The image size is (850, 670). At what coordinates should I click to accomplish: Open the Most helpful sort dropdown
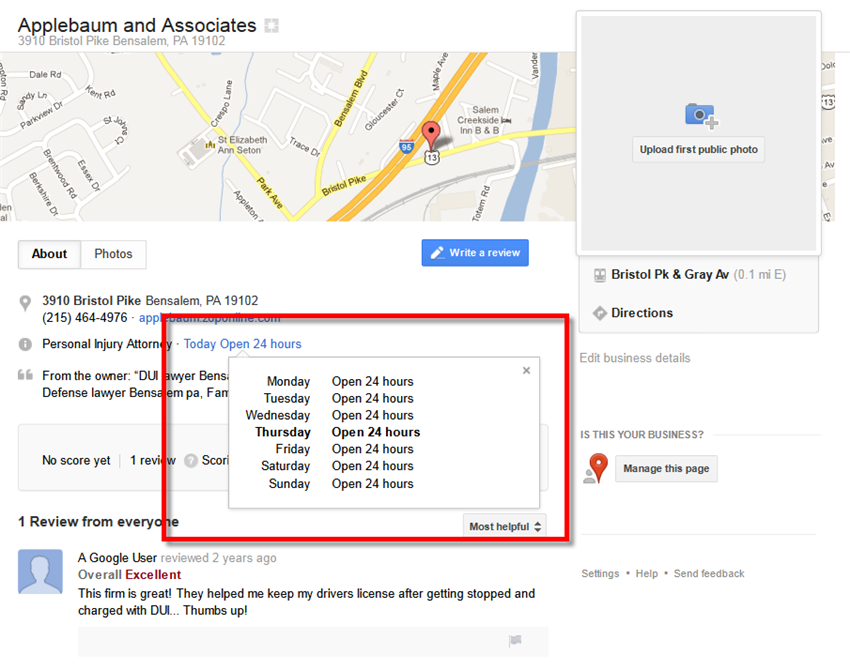(505, 526)
